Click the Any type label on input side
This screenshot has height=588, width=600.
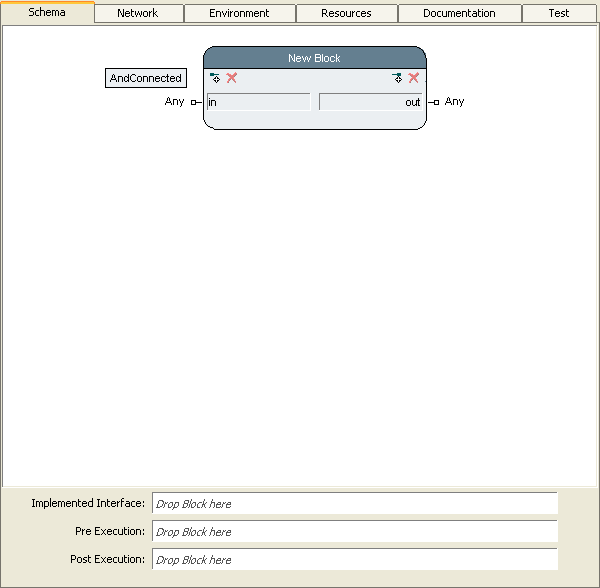pyautogui.click(x=174, y=102)
